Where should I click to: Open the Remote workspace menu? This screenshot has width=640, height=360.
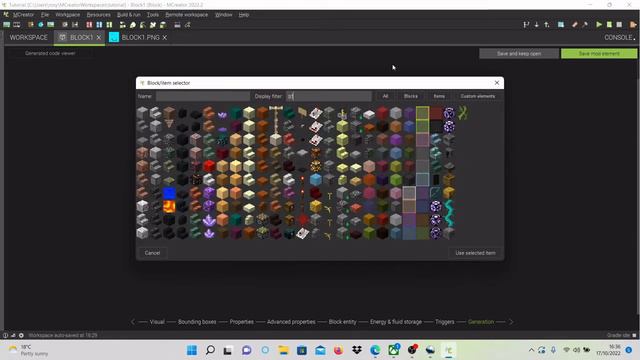[187, 15]
